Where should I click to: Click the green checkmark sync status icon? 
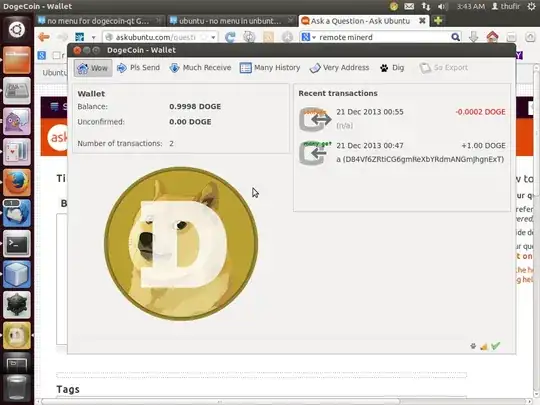pyautogui.click(x=496, y=346)
